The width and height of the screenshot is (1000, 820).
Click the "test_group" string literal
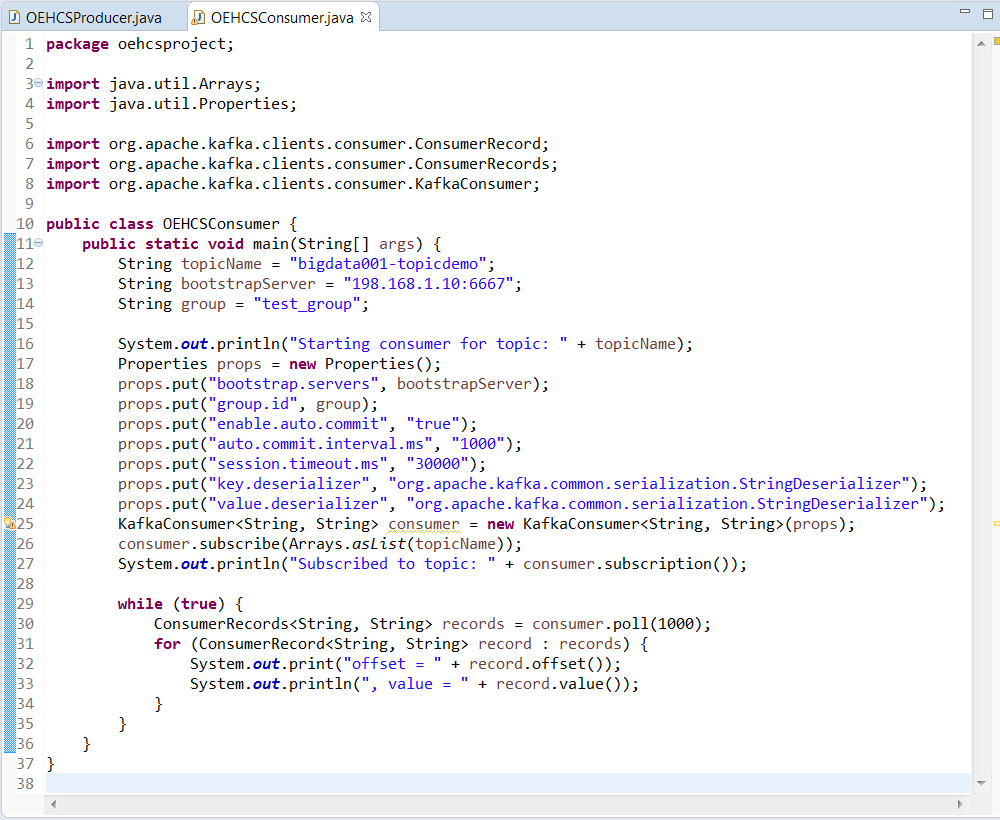(x=307, y=304)
